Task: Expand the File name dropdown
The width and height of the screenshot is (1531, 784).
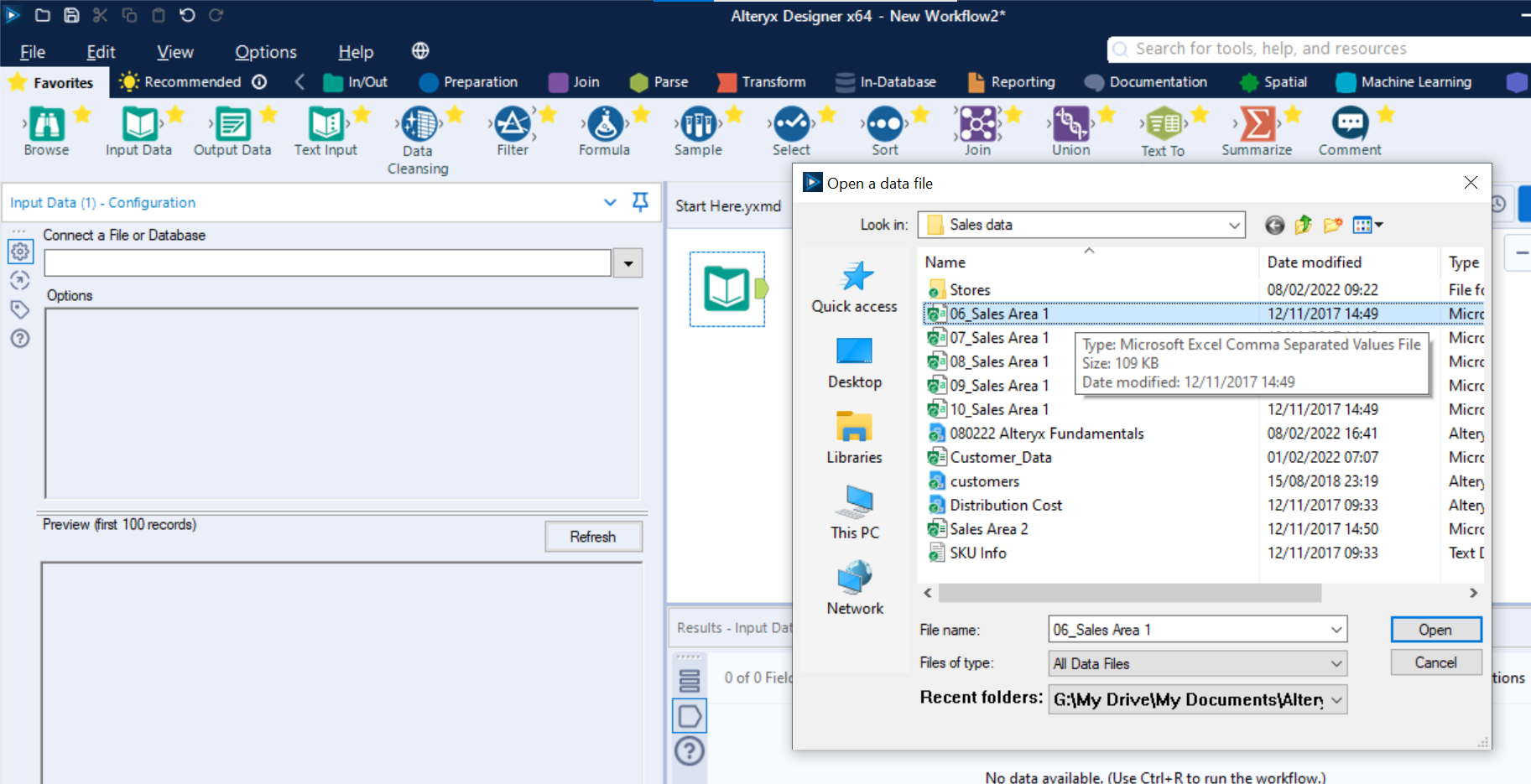Action: coord(1336,630)
